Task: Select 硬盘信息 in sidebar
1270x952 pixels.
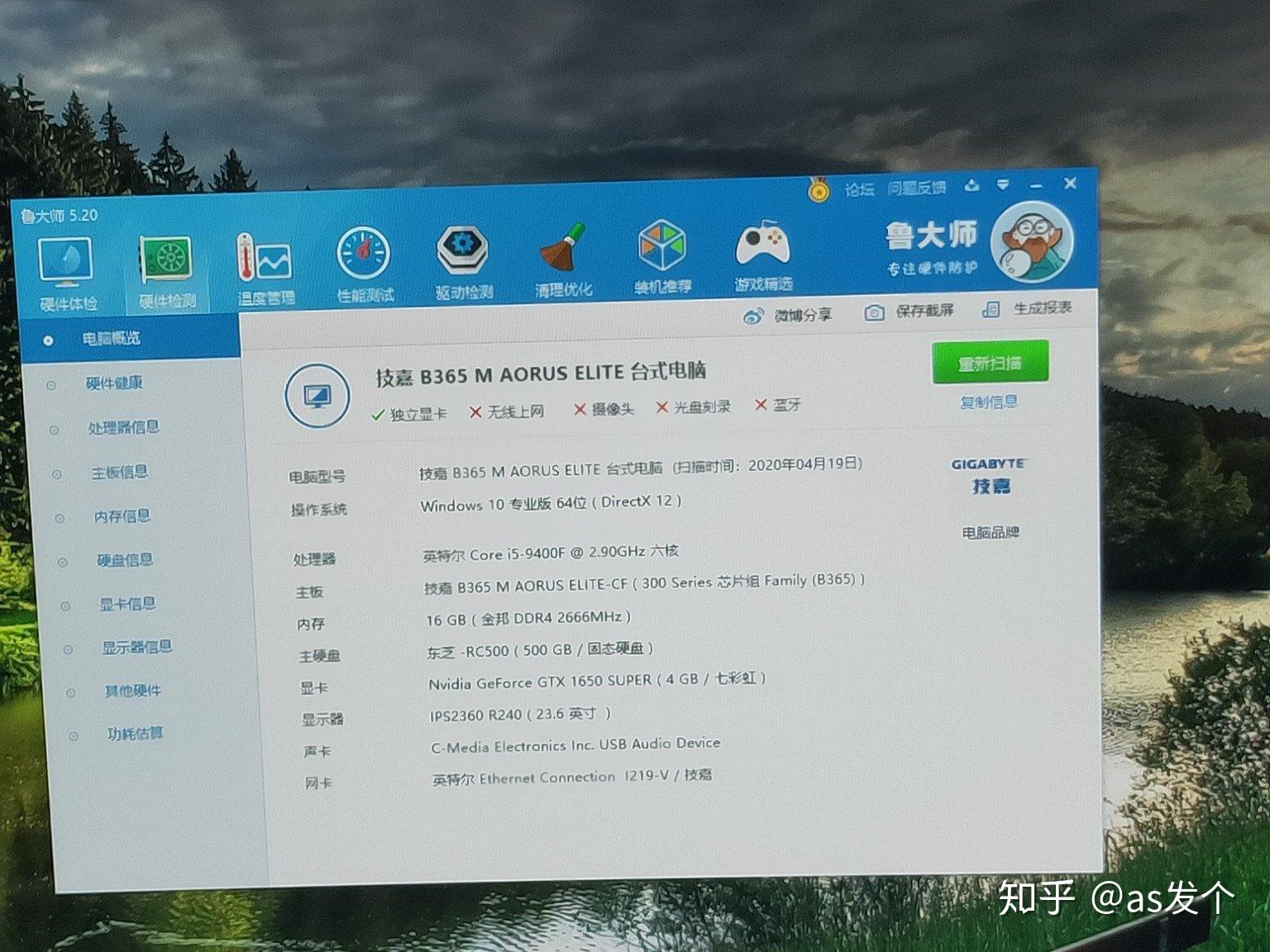Action: (125, 560)
